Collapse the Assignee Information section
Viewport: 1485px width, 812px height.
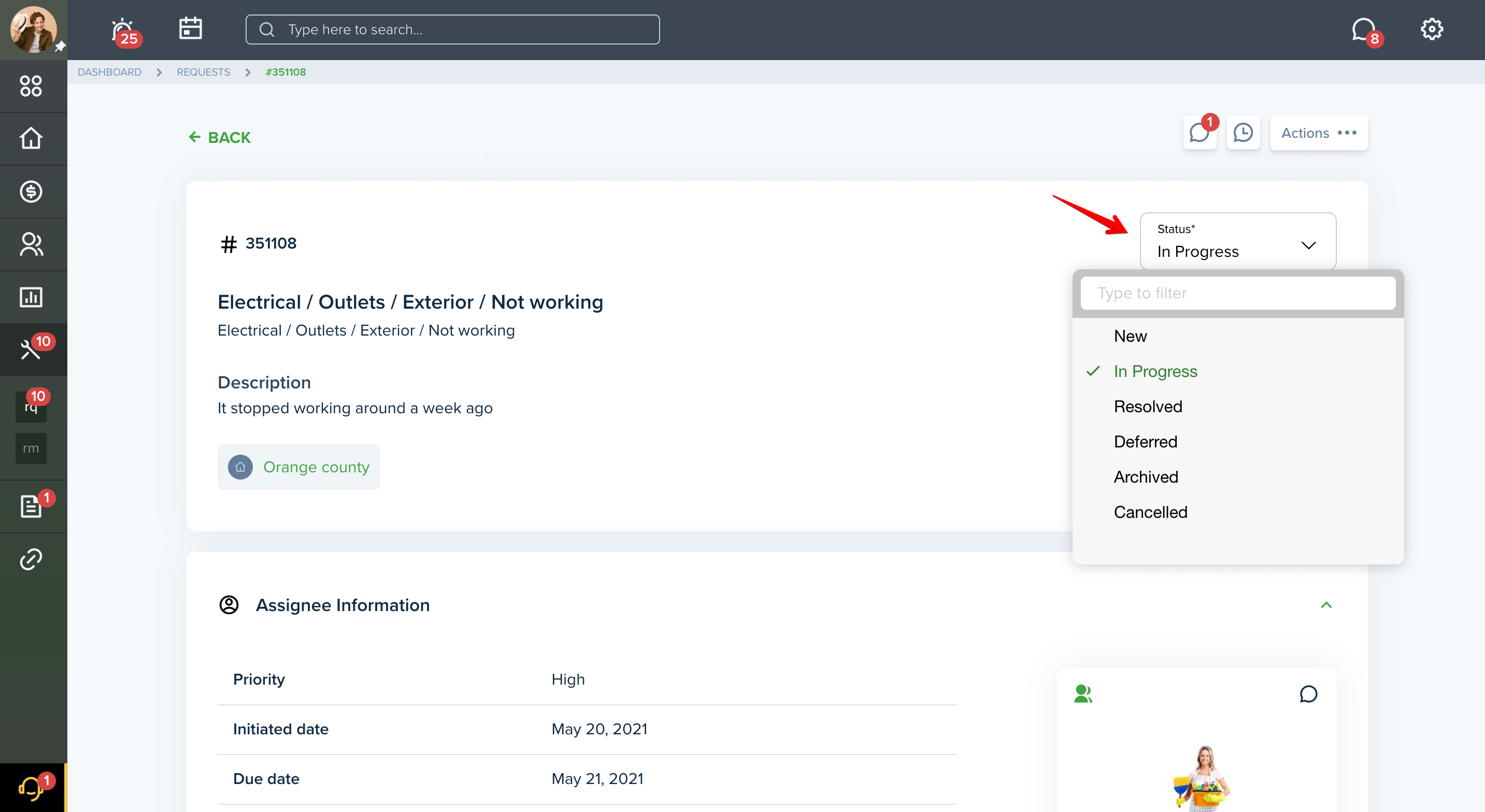pos(1326,605)
